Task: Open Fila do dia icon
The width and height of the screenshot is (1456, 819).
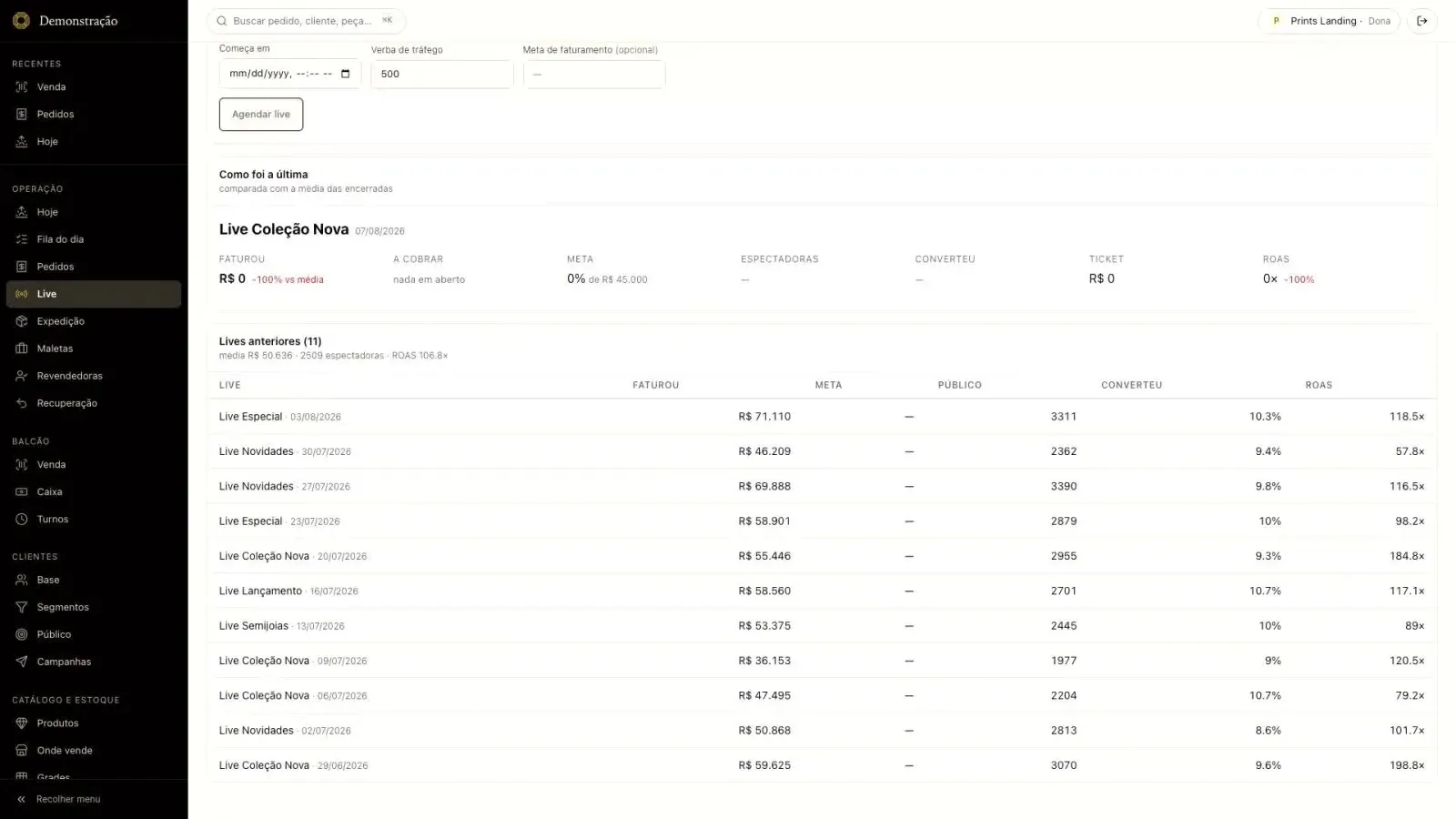Action: pos(22,239)
